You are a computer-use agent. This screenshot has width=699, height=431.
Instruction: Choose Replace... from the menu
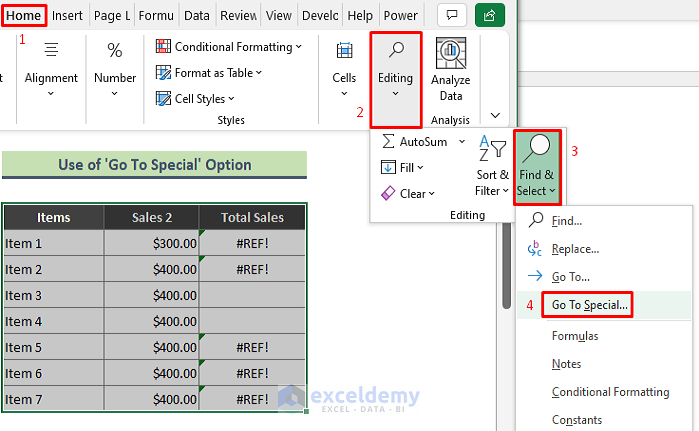tap(604, 249)
